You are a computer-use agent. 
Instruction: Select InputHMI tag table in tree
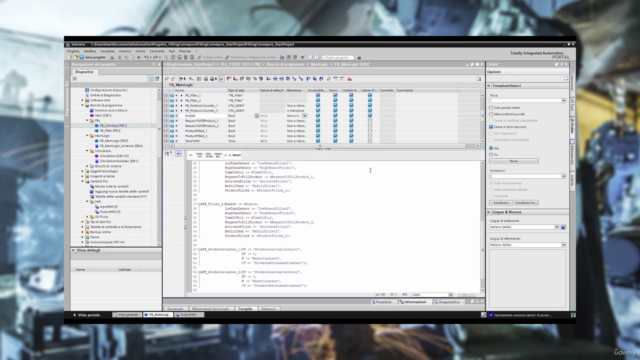[x=109, y=207]
